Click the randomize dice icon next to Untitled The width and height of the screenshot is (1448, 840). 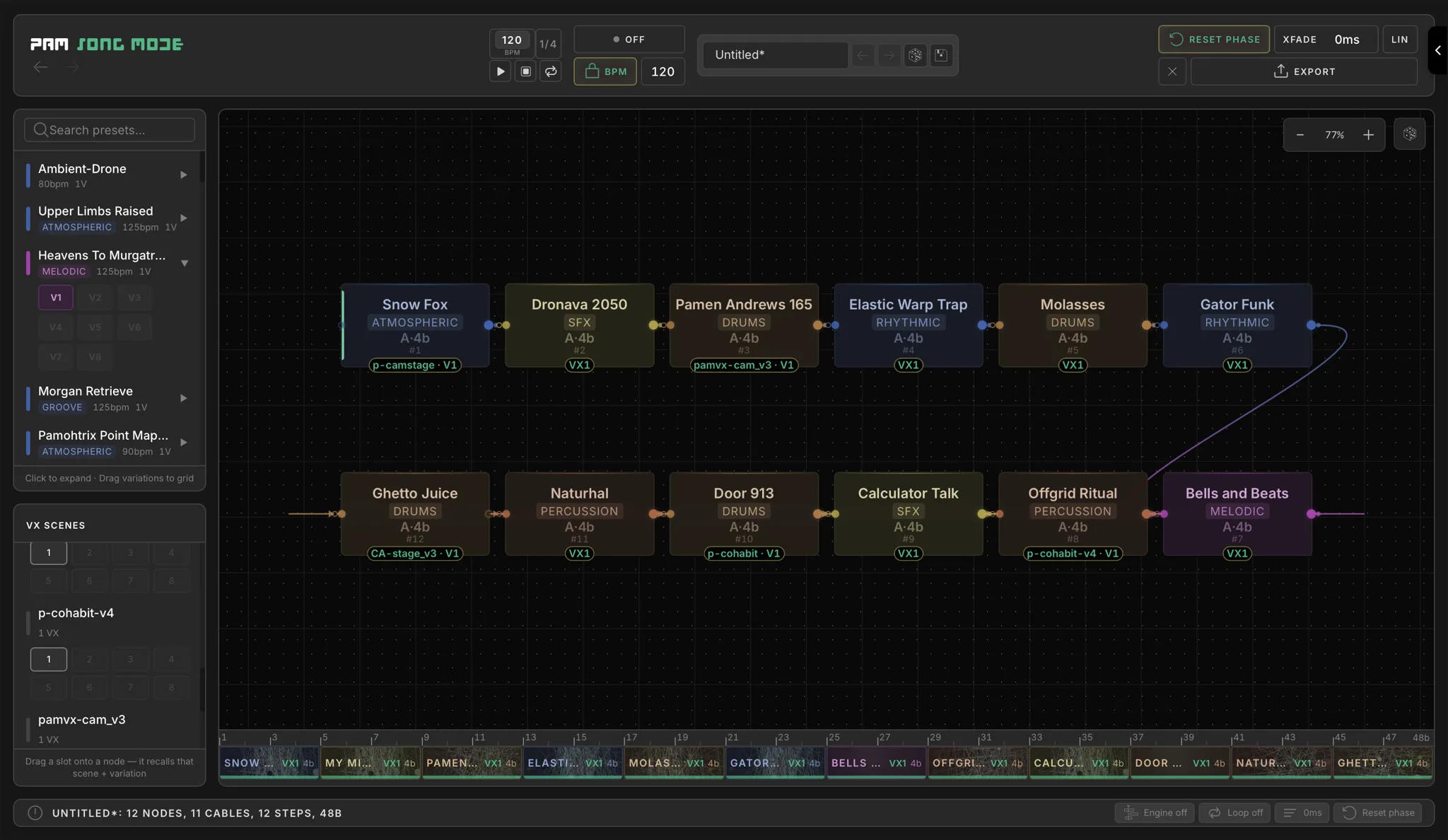(915, 55)
